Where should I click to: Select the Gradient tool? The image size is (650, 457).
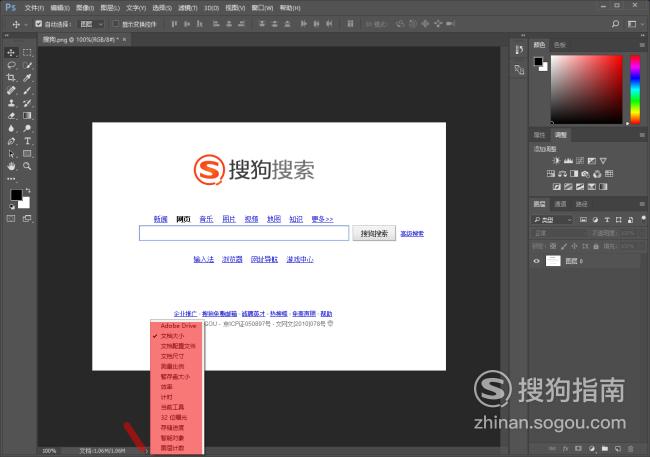(27, 116)
